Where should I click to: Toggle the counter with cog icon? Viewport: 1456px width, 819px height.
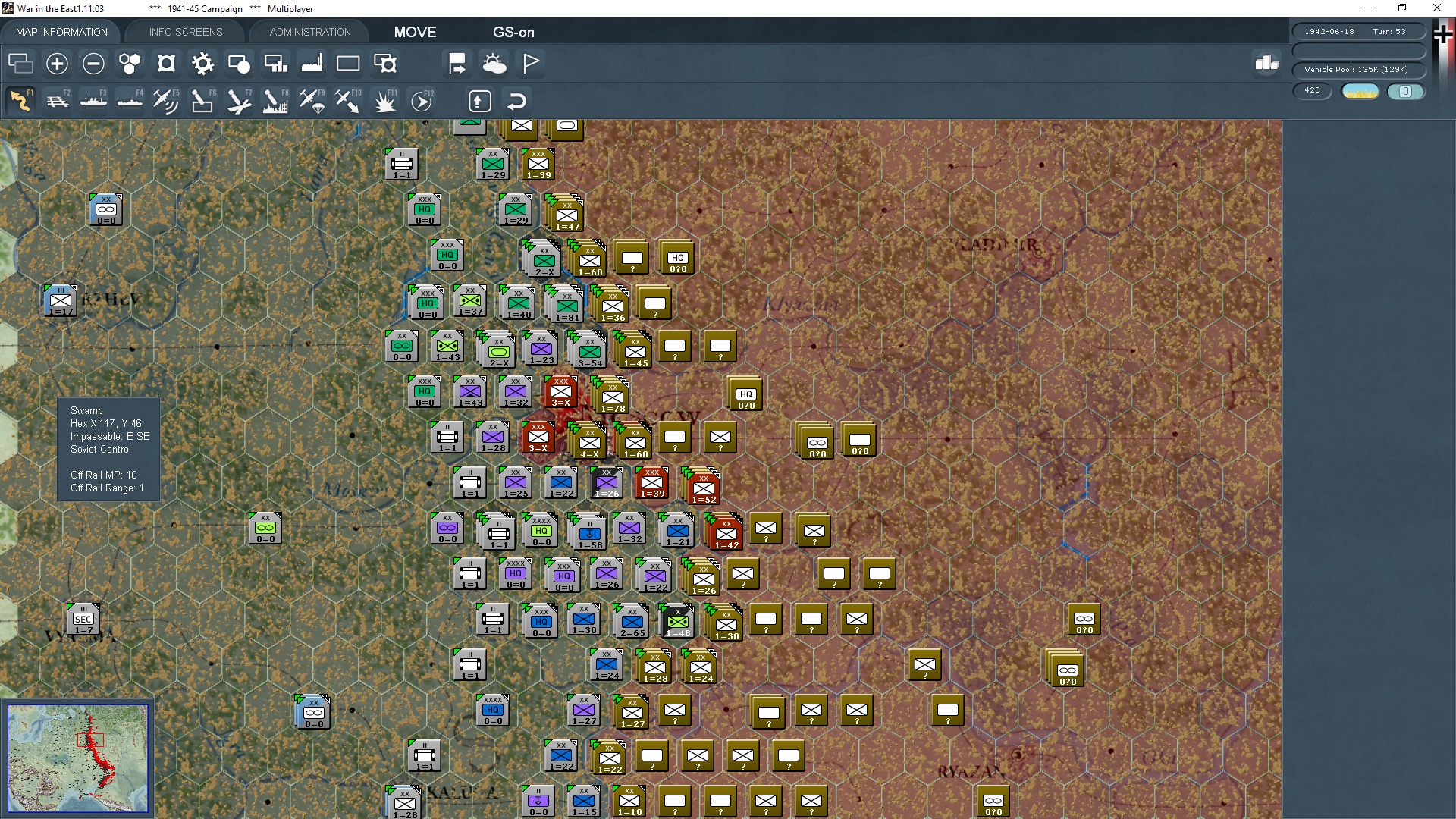click(384, 63)
